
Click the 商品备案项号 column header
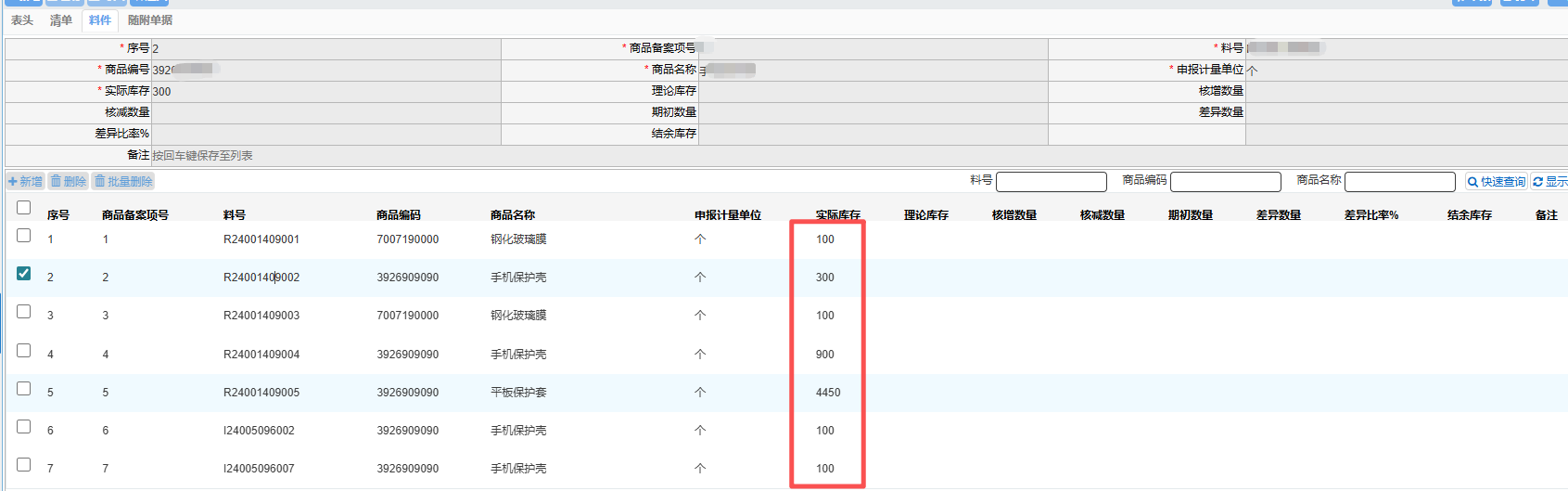tap(135, 215)
